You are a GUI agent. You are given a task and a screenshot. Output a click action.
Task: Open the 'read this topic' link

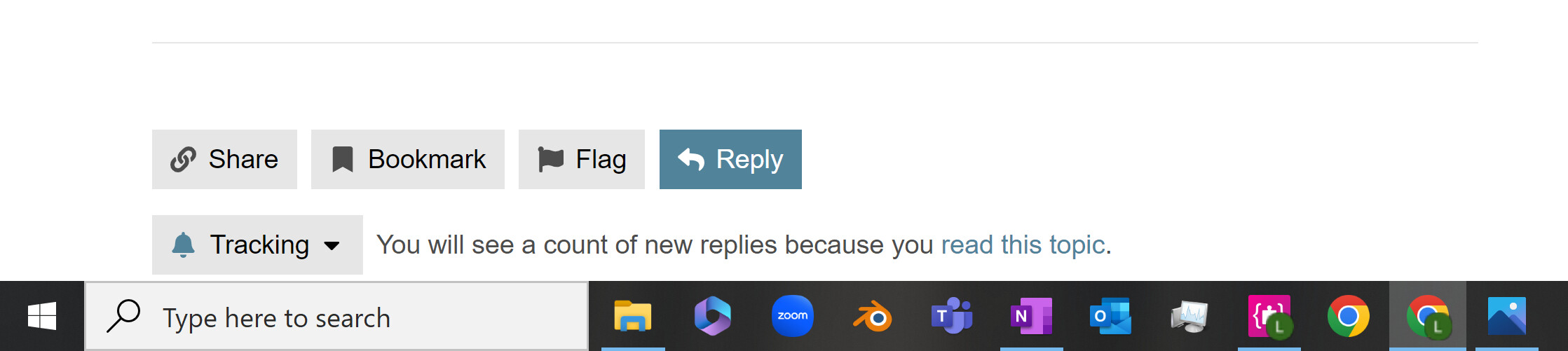click(1023, 245)
